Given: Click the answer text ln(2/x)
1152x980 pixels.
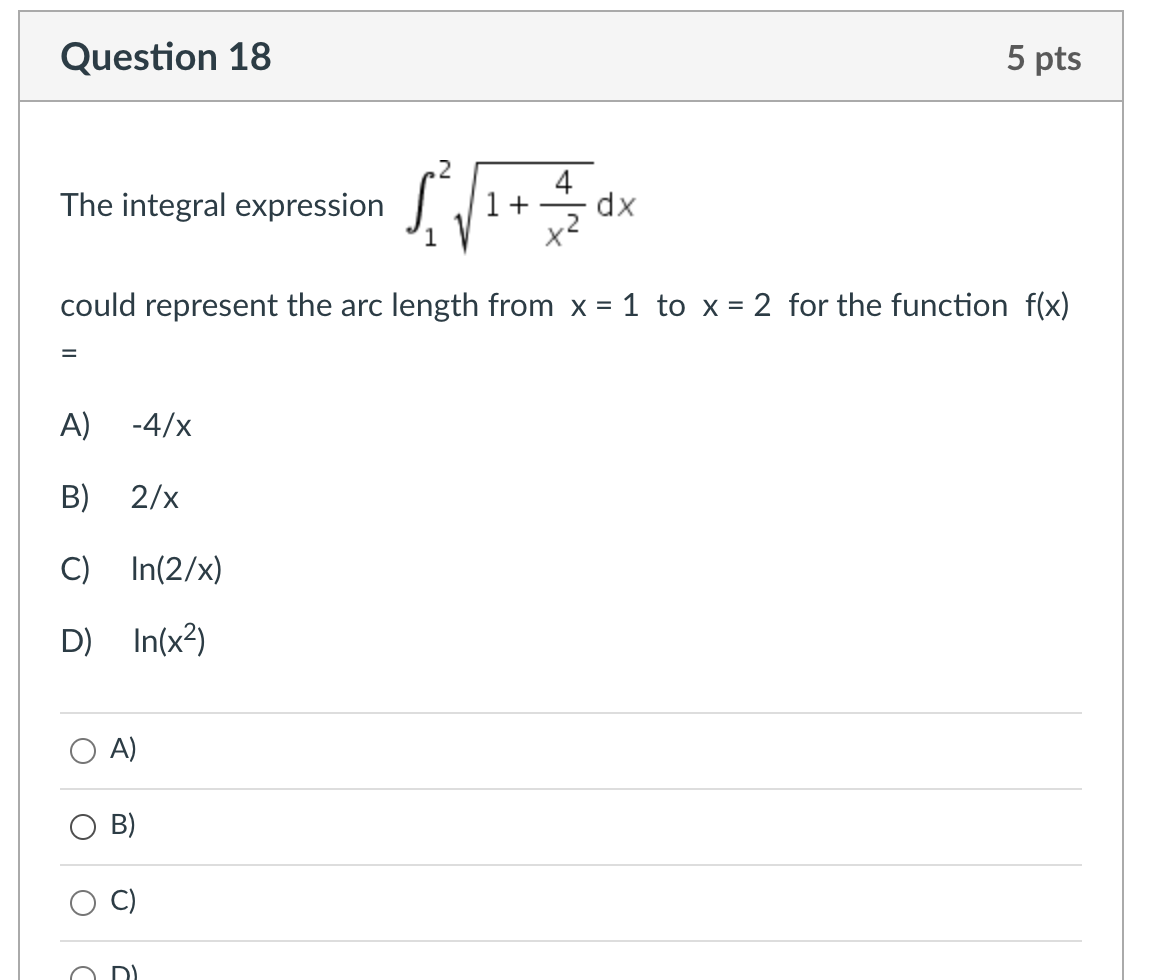Looking at the screenshot, I should point(177,570).
